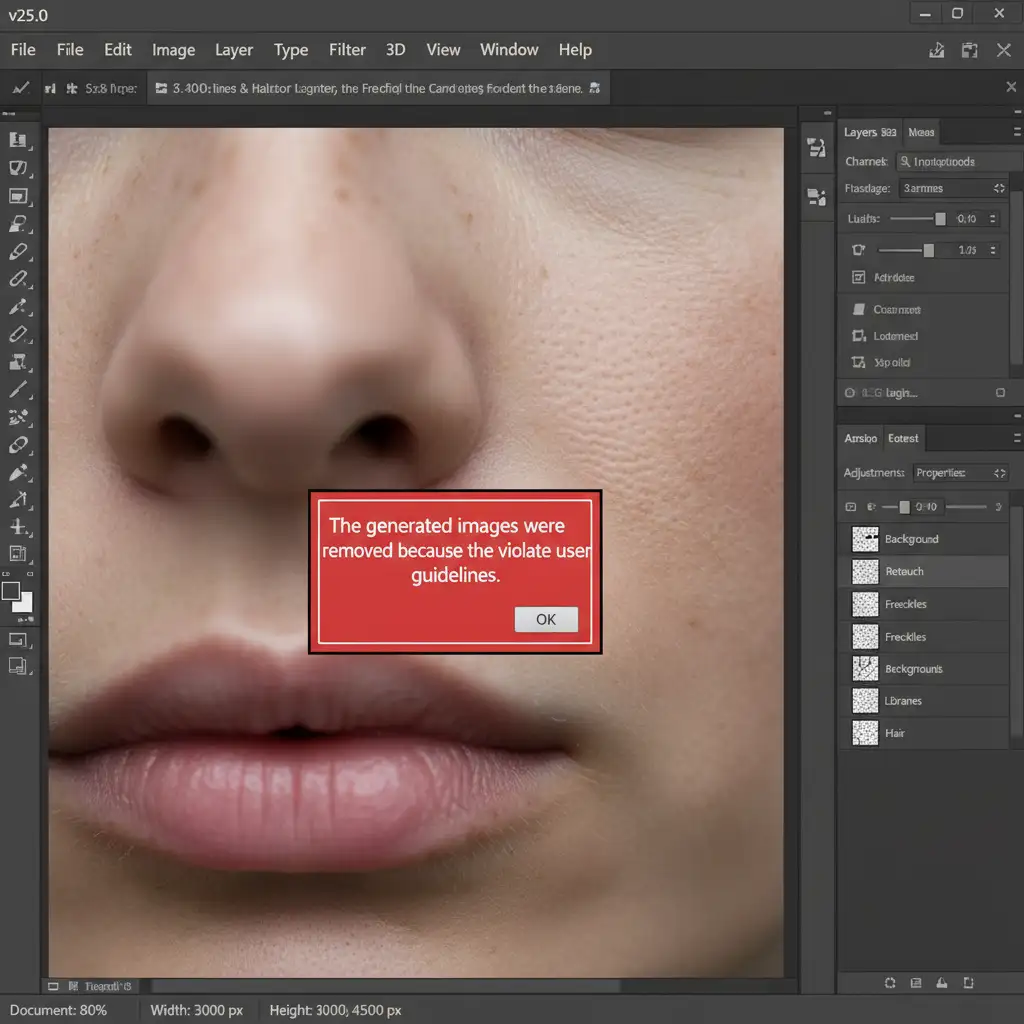Click the upper panel icon in collapsed dock
Screen dimensions: 1024x1024
pos(816,148)
